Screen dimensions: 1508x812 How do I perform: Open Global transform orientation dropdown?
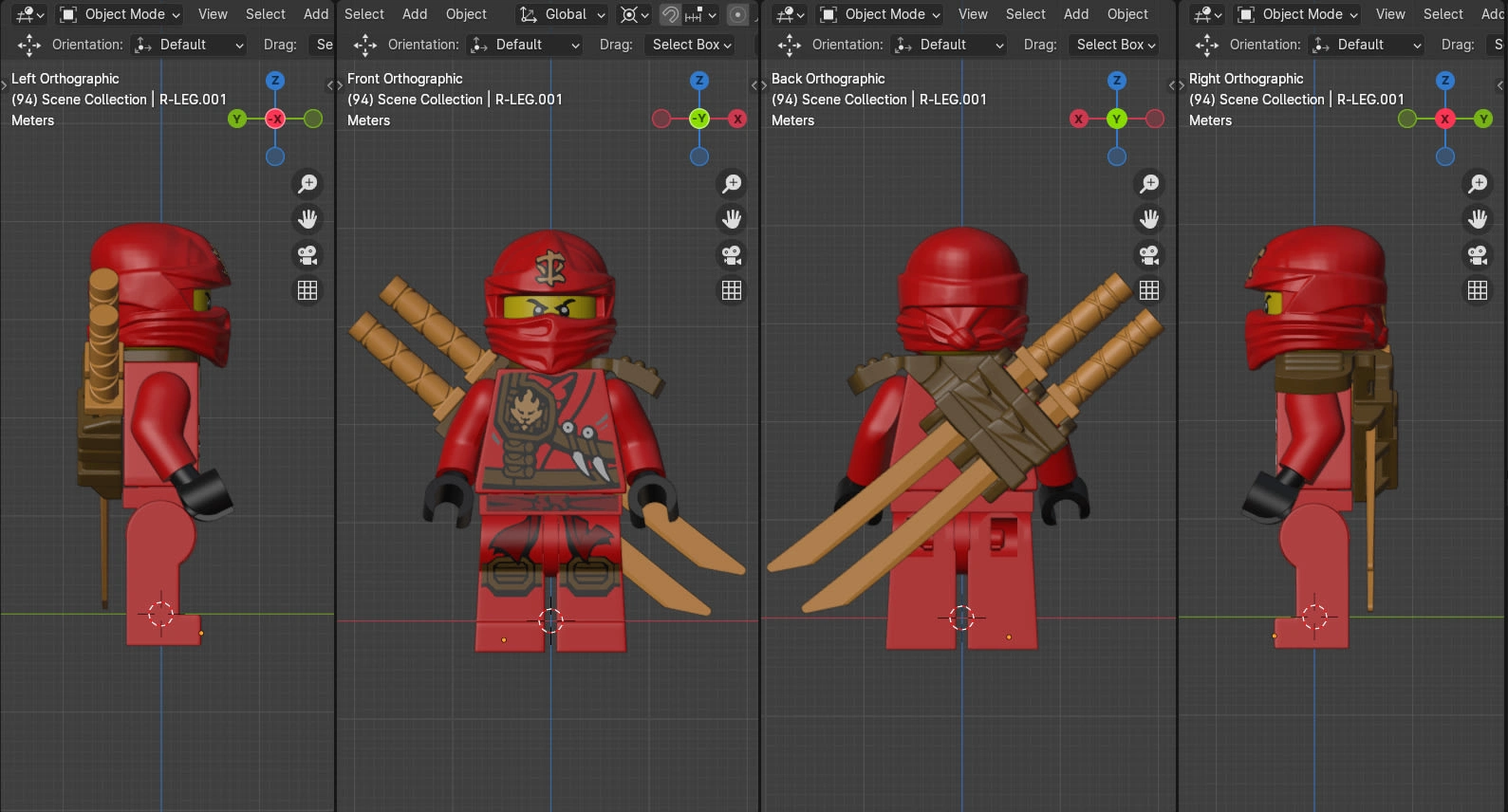pyautogui.click(x=562, y=14)
